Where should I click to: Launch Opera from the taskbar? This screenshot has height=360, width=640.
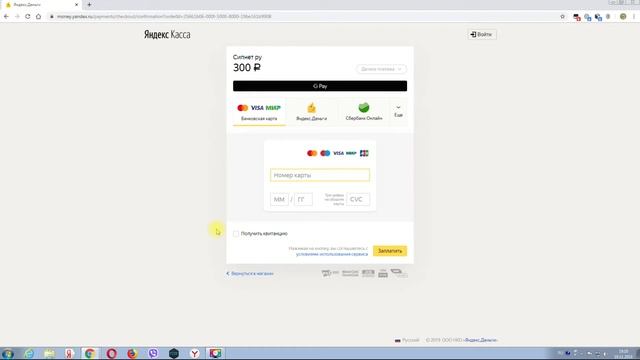point(111,353)
